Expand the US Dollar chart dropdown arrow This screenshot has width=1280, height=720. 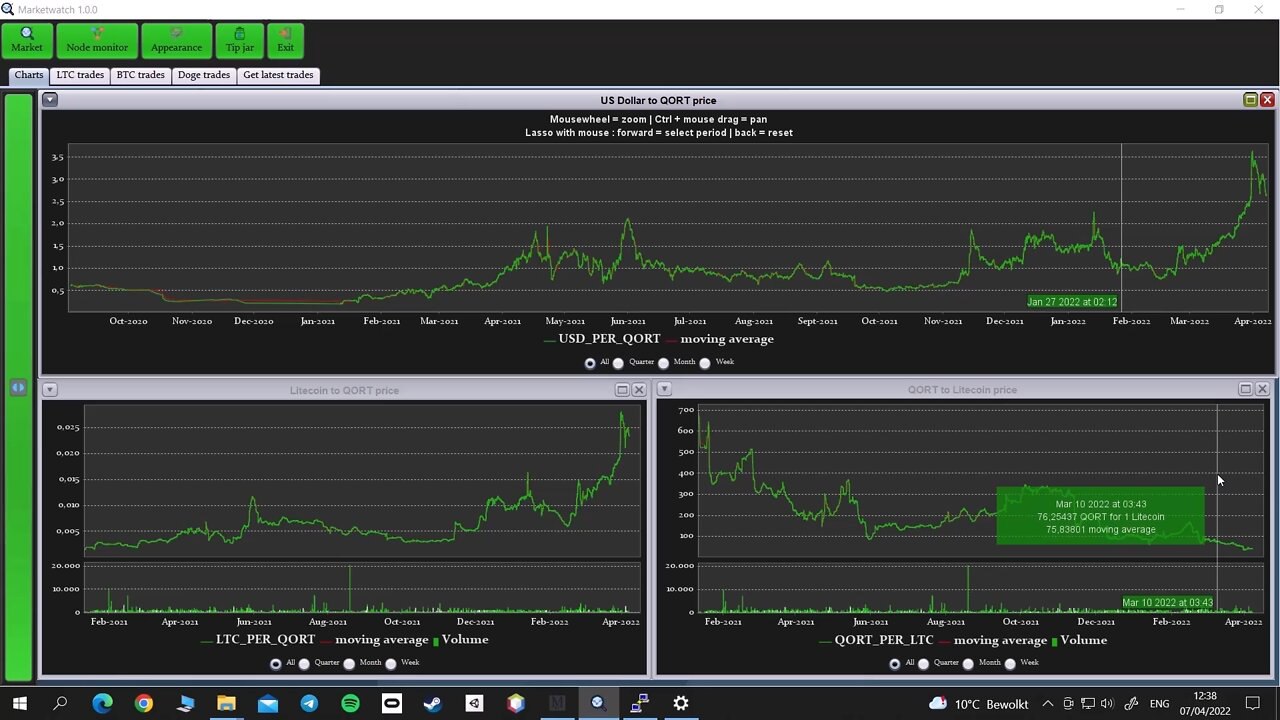coord(49,100)
